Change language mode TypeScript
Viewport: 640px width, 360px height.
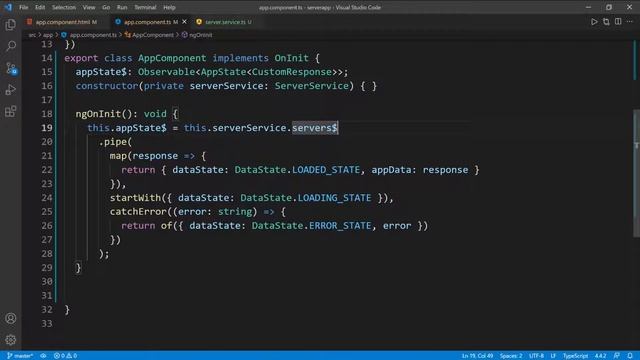pos(576,356)
